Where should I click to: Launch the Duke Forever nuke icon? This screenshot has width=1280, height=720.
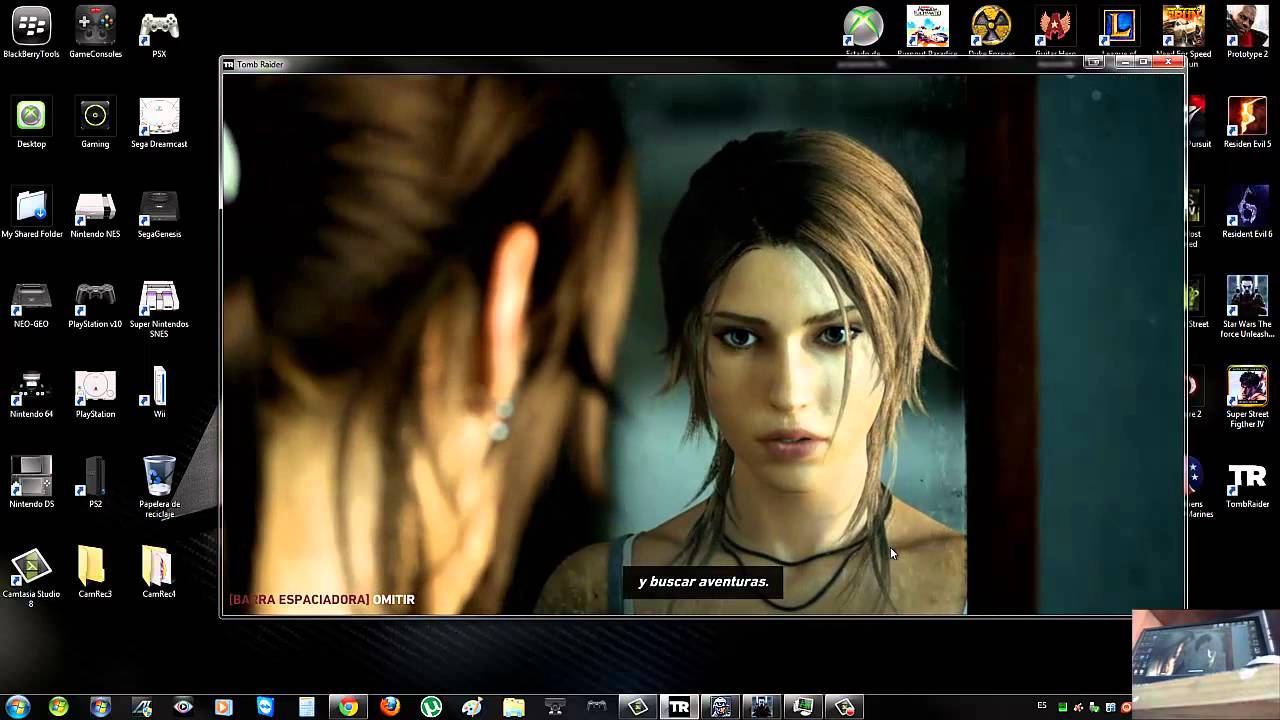click(x=991, y=32)
